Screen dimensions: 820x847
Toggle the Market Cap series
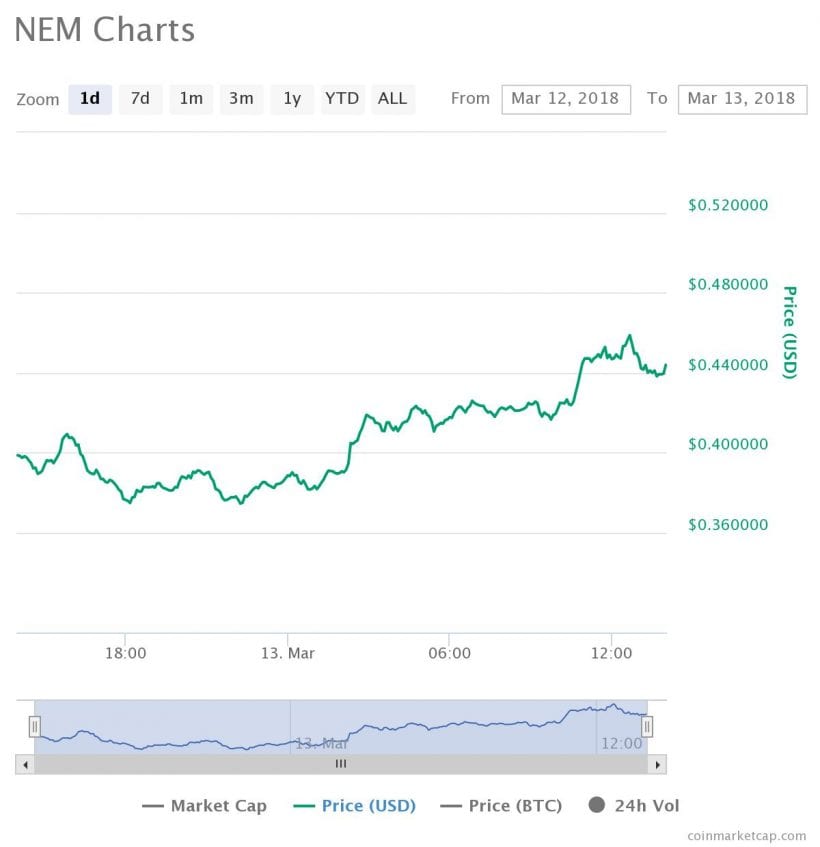pyautogui.click(x=205, y=805)
